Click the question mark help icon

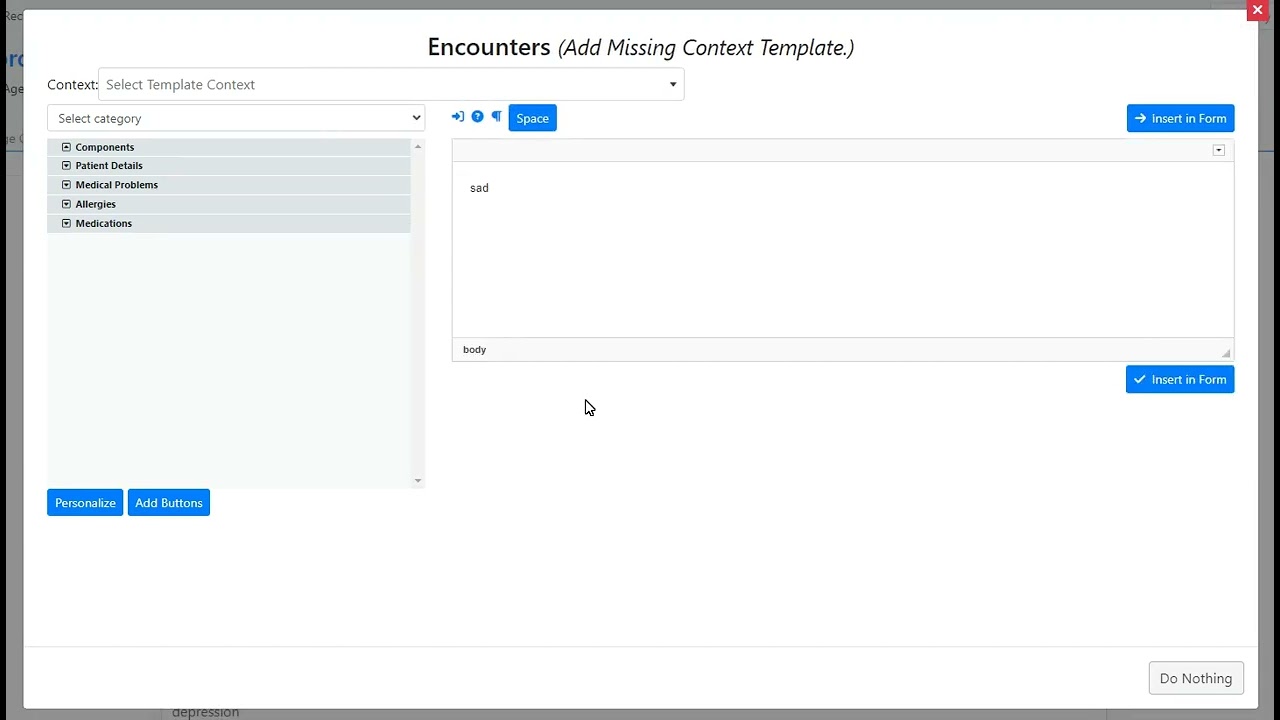(x=477, y=117)
